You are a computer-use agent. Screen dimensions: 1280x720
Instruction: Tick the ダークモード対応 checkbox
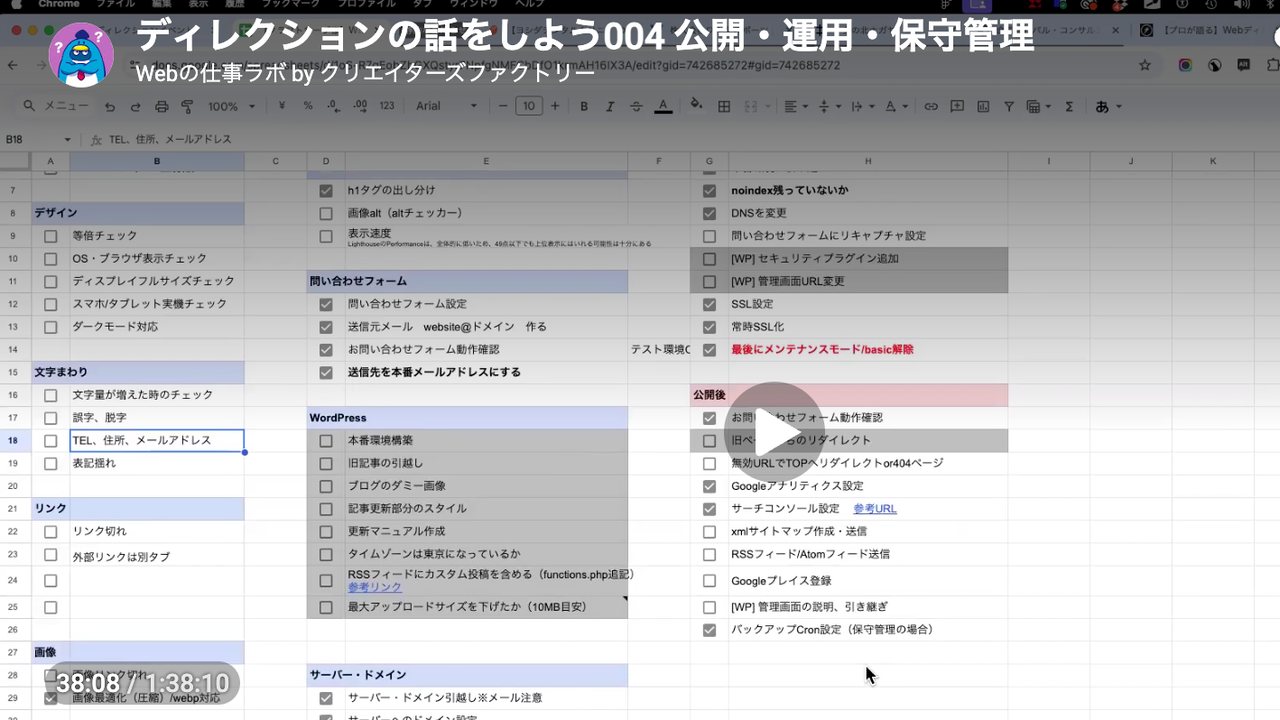50,327
